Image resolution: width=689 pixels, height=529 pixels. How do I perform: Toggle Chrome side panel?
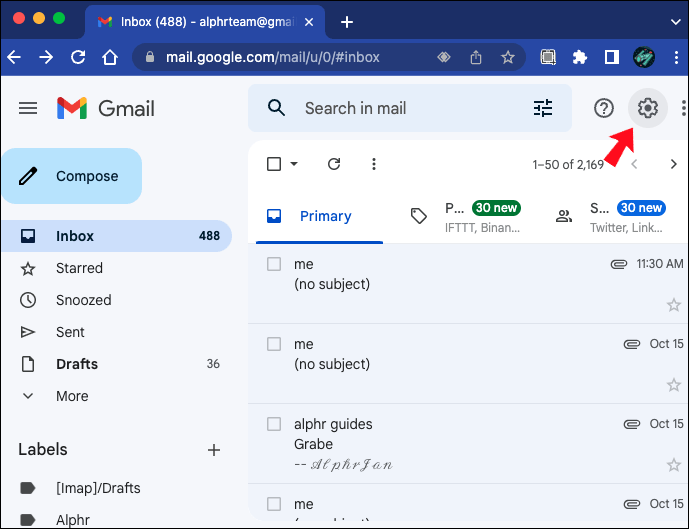[612, 57]
